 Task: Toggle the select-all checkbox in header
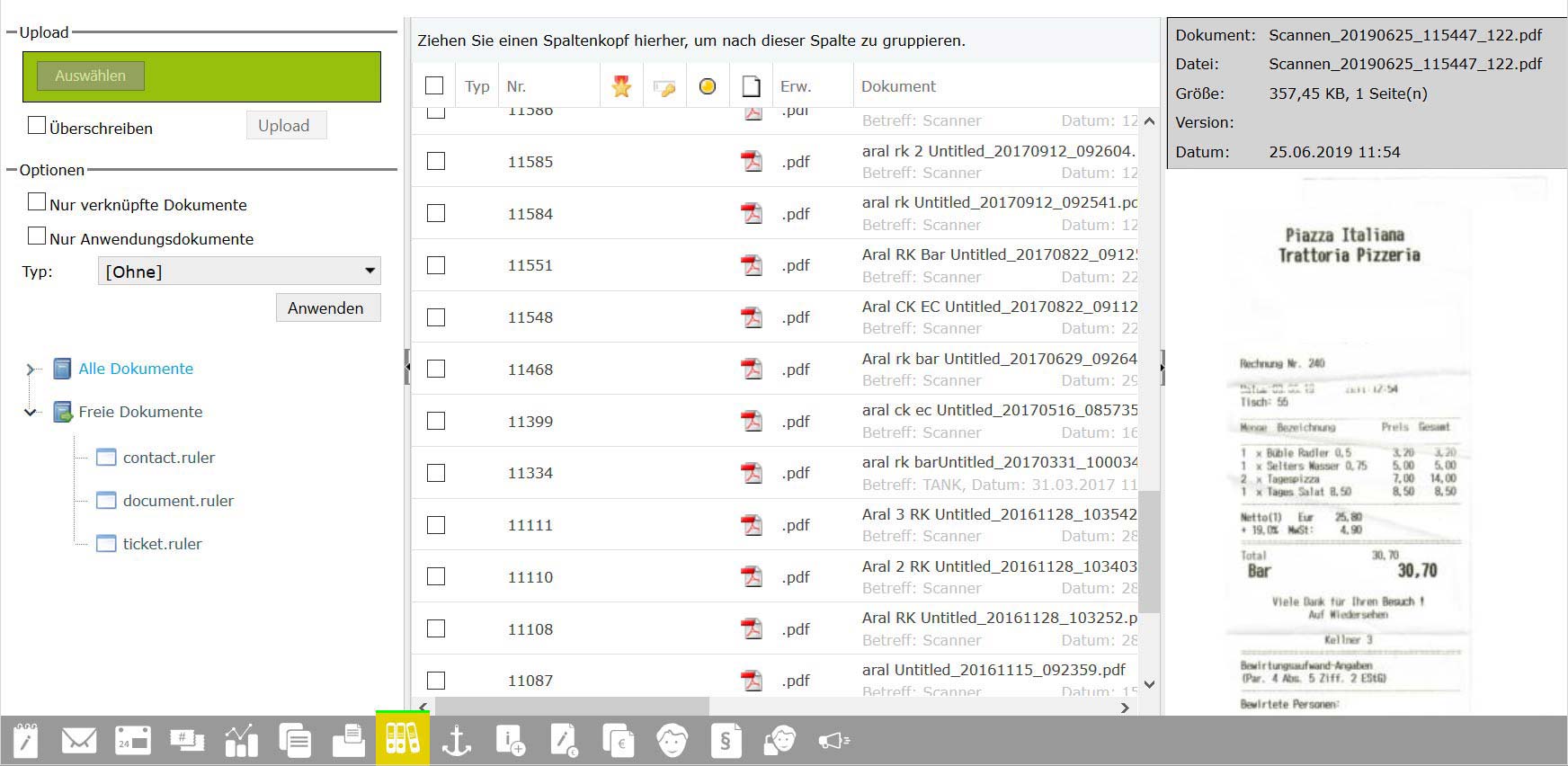434,85
